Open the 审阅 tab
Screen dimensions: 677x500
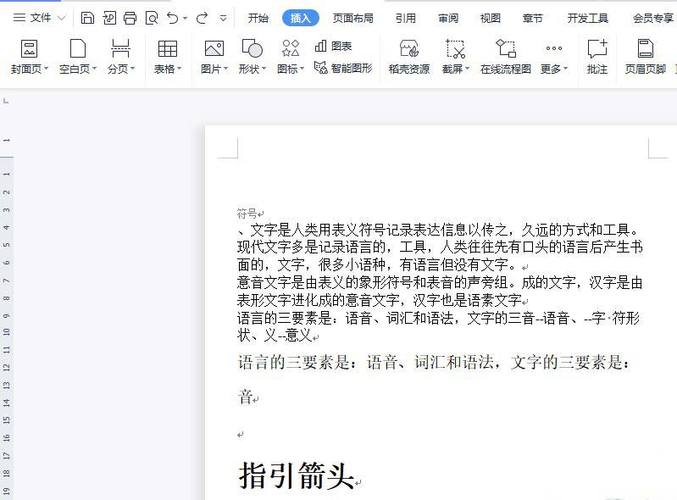[448, 18]
